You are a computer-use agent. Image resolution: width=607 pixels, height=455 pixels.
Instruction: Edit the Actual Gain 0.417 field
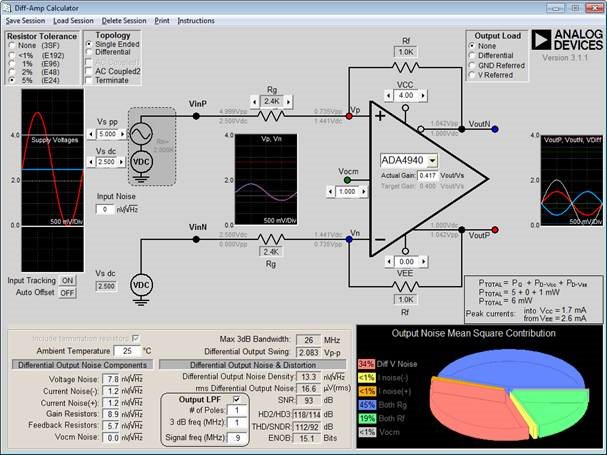pyautogui.click(x=427, y=175)
